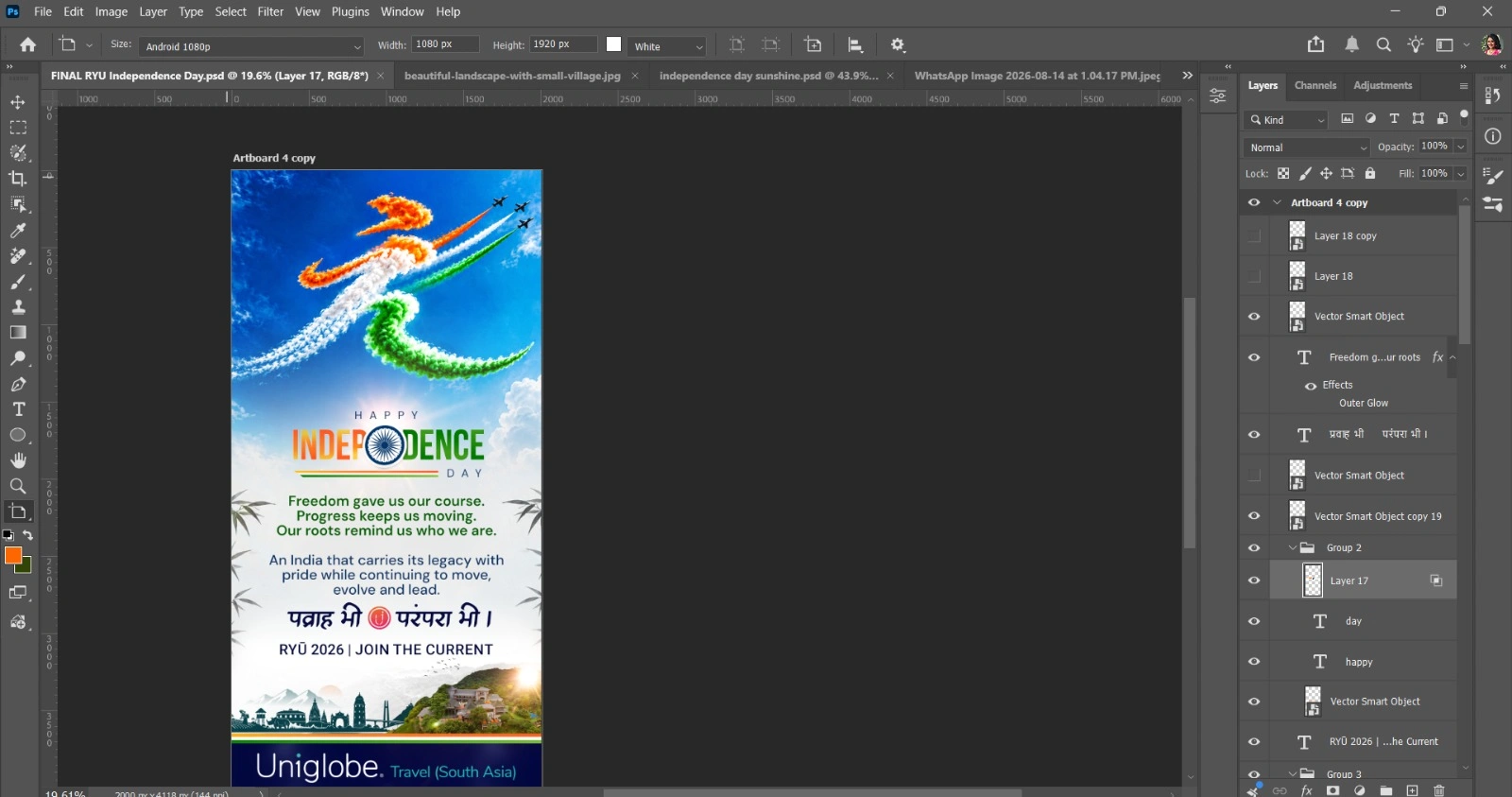Hide the Effects of the Freedom layer
Image resolution: width=1512 pixels, height=797 pixels.
pos(1311,386)
